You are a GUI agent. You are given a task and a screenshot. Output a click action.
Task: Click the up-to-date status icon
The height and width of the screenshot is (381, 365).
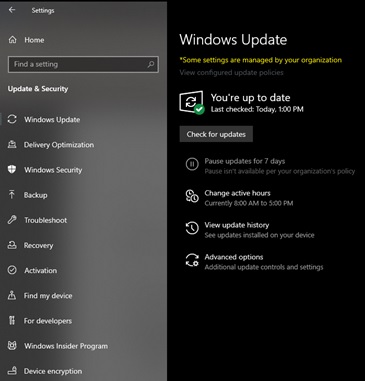pyautogui.click(x=192, y=102)
